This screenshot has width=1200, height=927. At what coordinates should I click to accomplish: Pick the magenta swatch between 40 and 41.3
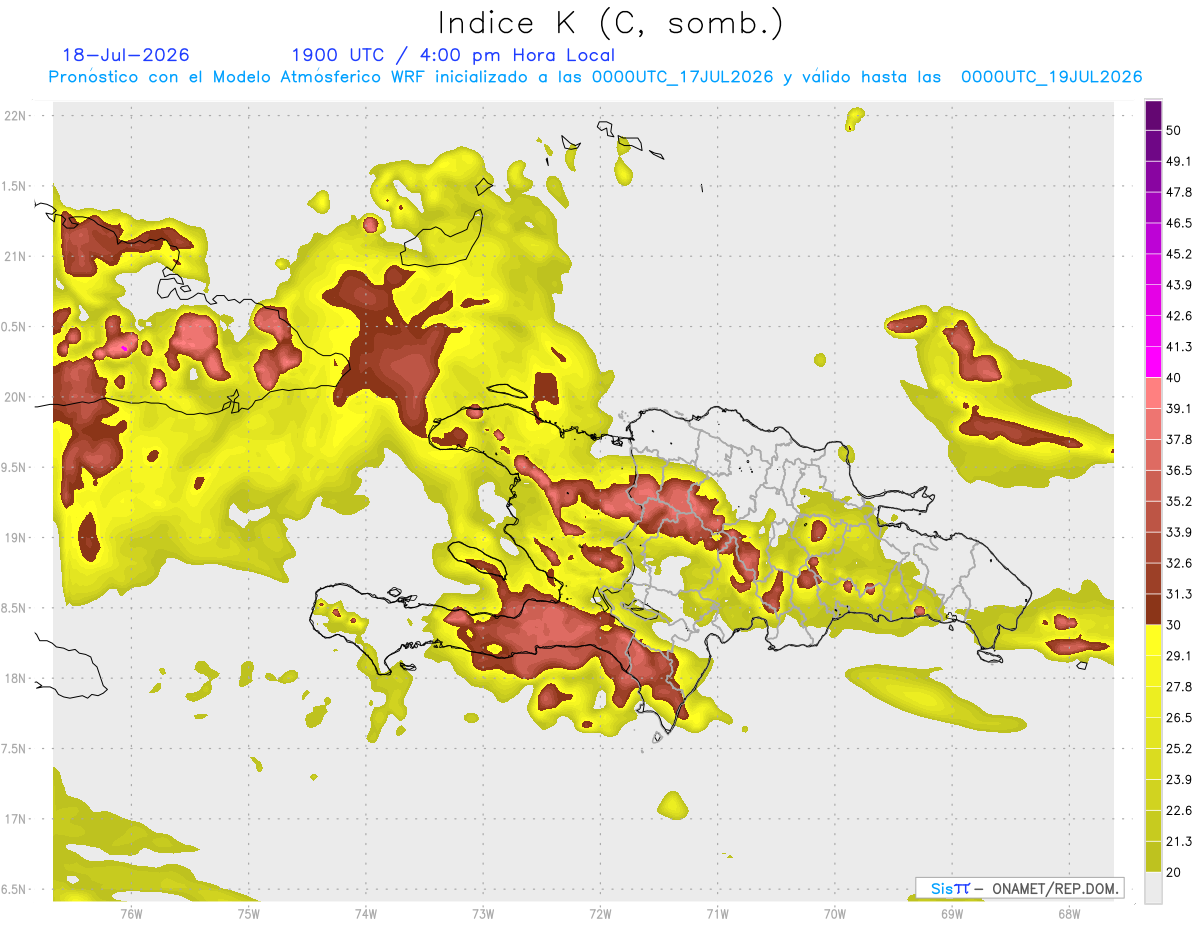point(1153,362)
